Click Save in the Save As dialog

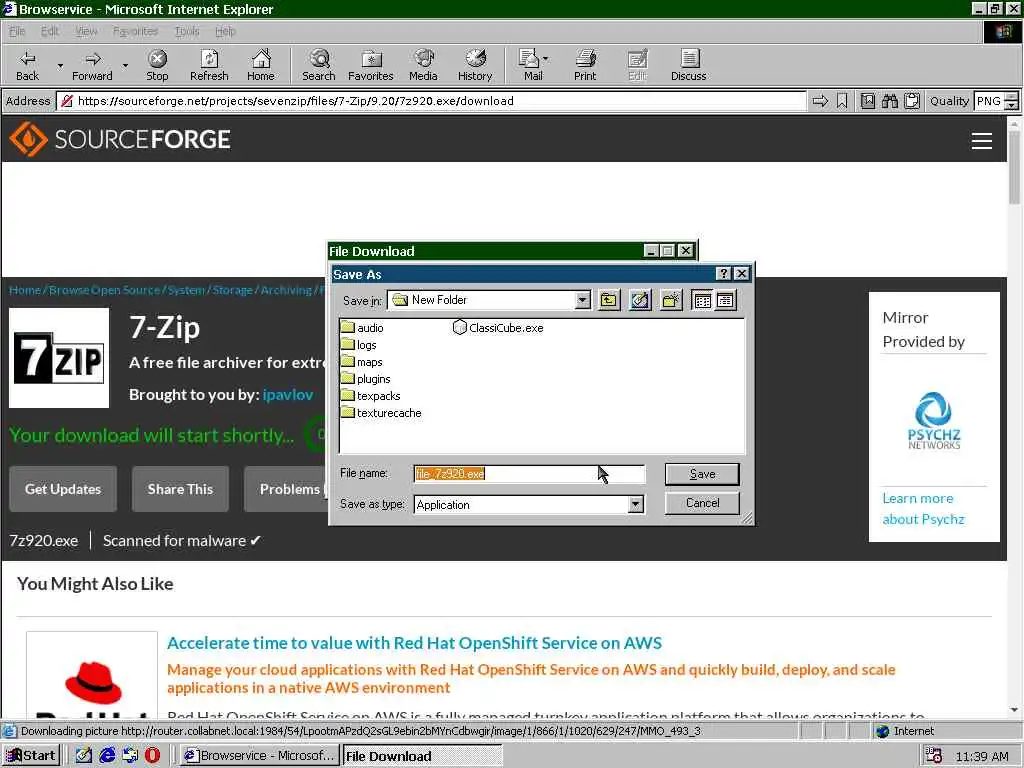[x=702, y=474]
